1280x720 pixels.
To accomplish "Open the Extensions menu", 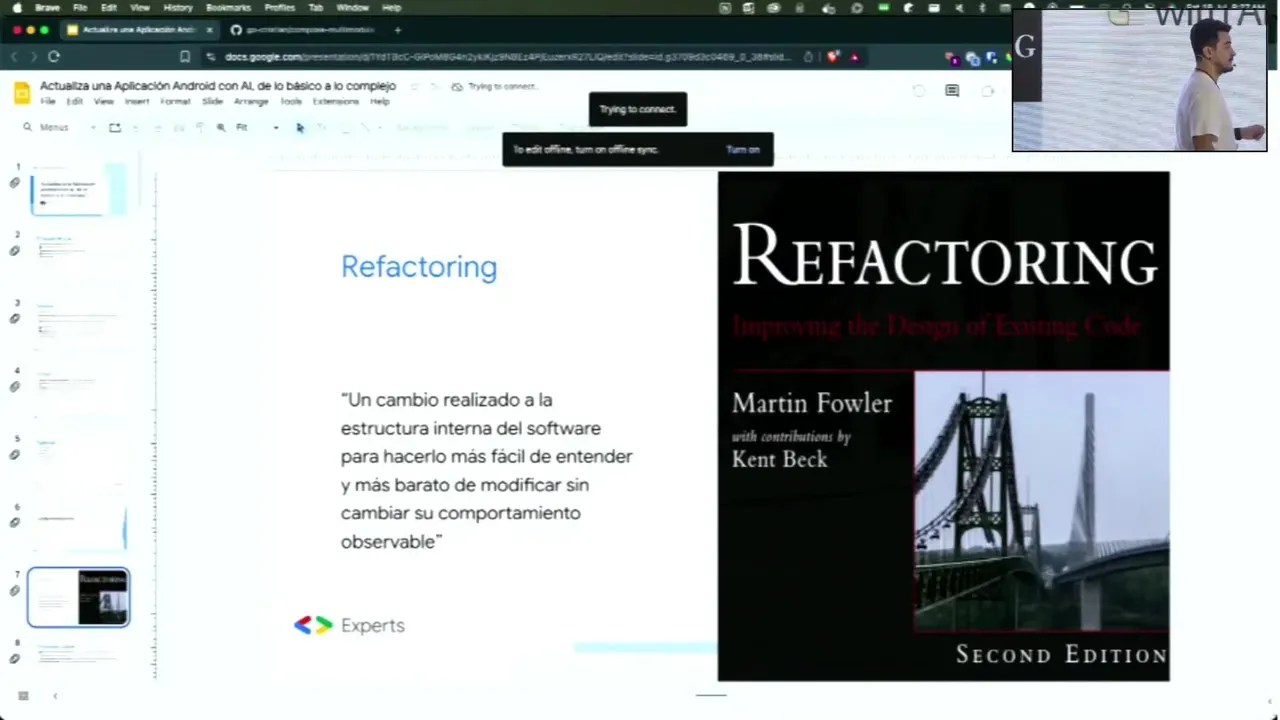I will (x=335, y=102).
